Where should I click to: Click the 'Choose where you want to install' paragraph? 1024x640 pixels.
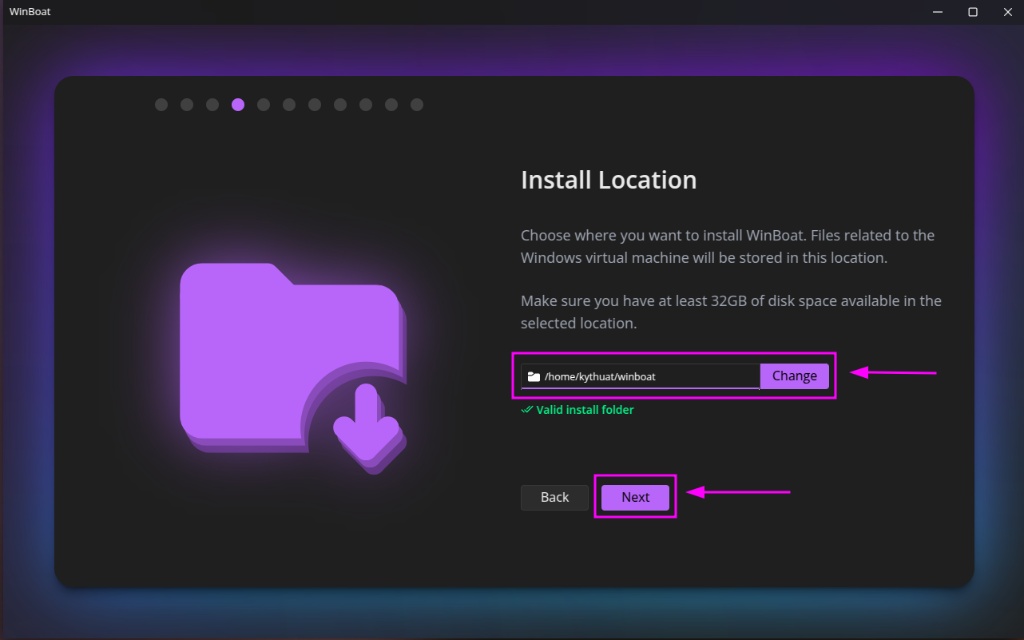728,246
